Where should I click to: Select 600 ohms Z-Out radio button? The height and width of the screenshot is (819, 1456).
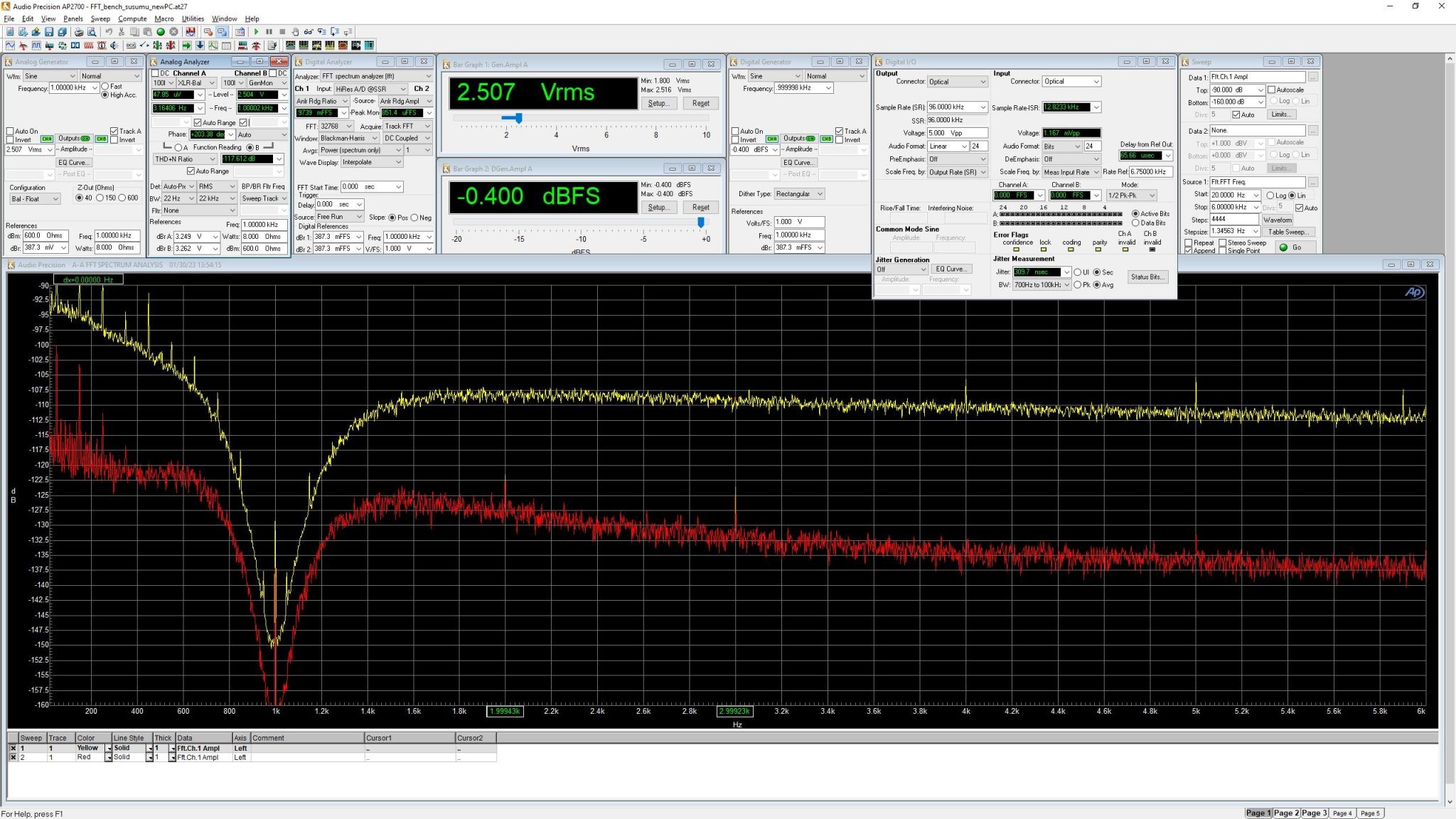pos(123,198)
